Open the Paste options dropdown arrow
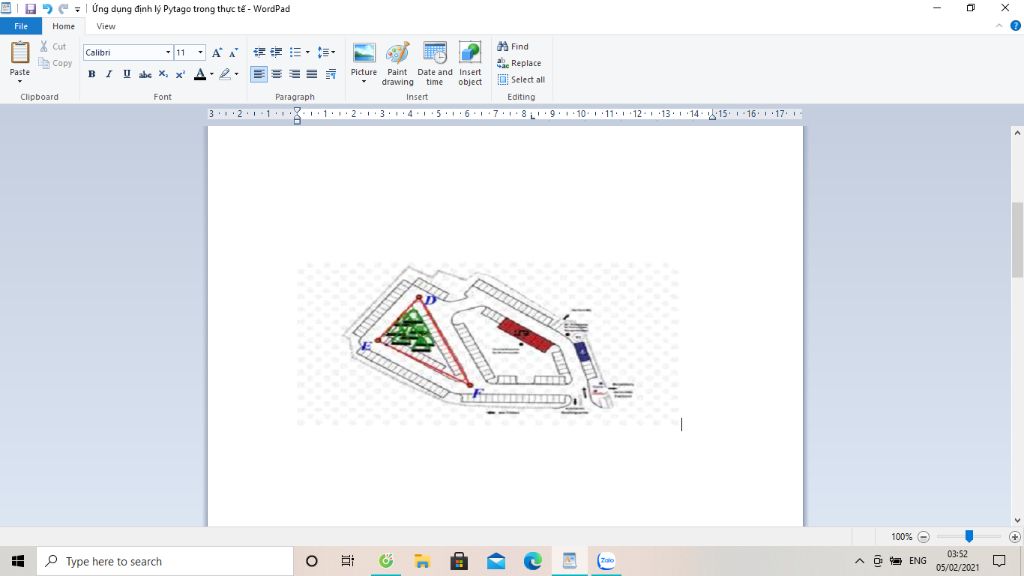This screenshot has height=576, width=1024. [x=20, y=82]
